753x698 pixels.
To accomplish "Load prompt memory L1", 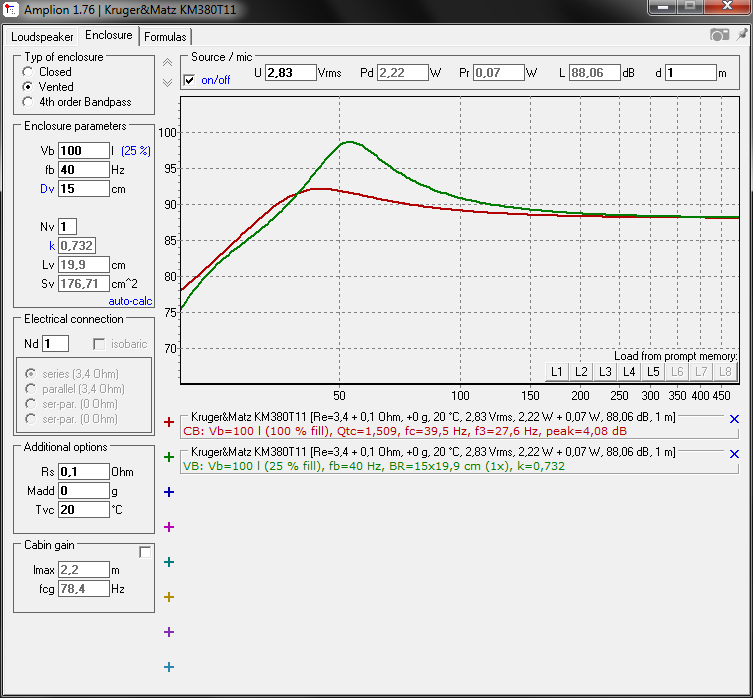I will tap(557, 372).
